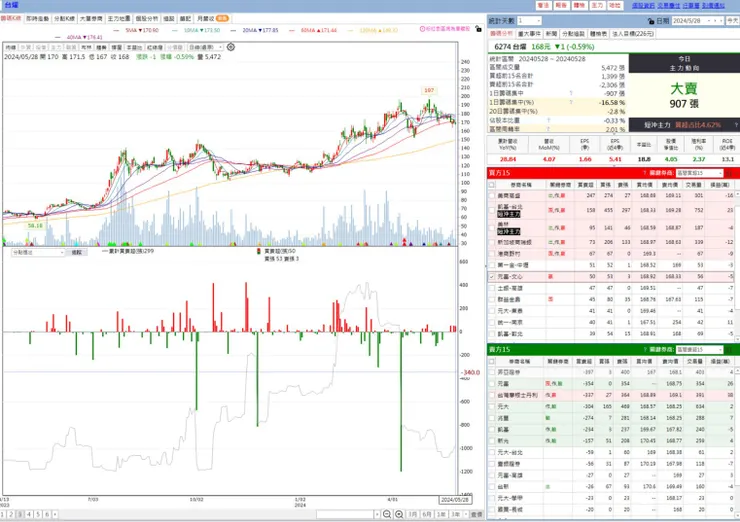
Task: Switch to the 個股分析 tab
Action: [147, 18]
